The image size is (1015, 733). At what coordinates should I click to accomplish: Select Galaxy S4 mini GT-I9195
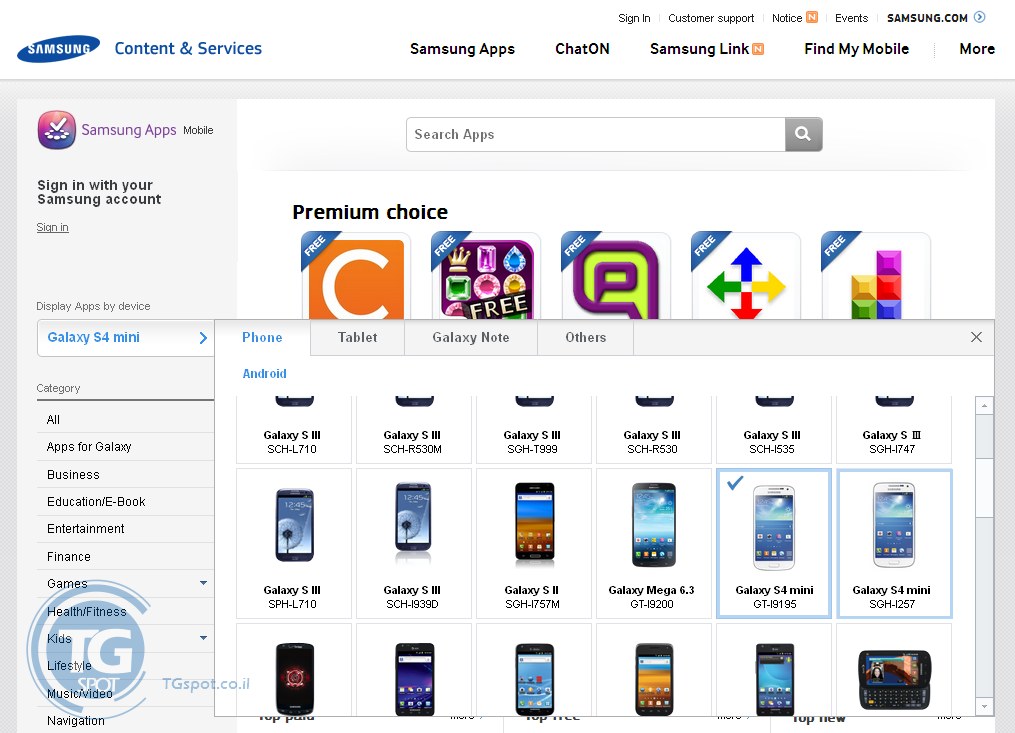click(774, 543)
